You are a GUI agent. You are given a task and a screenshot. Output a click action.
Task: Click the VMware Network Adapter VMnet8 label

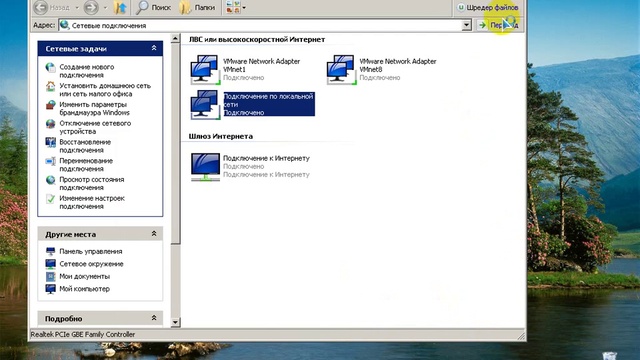[x=398, y=65]
